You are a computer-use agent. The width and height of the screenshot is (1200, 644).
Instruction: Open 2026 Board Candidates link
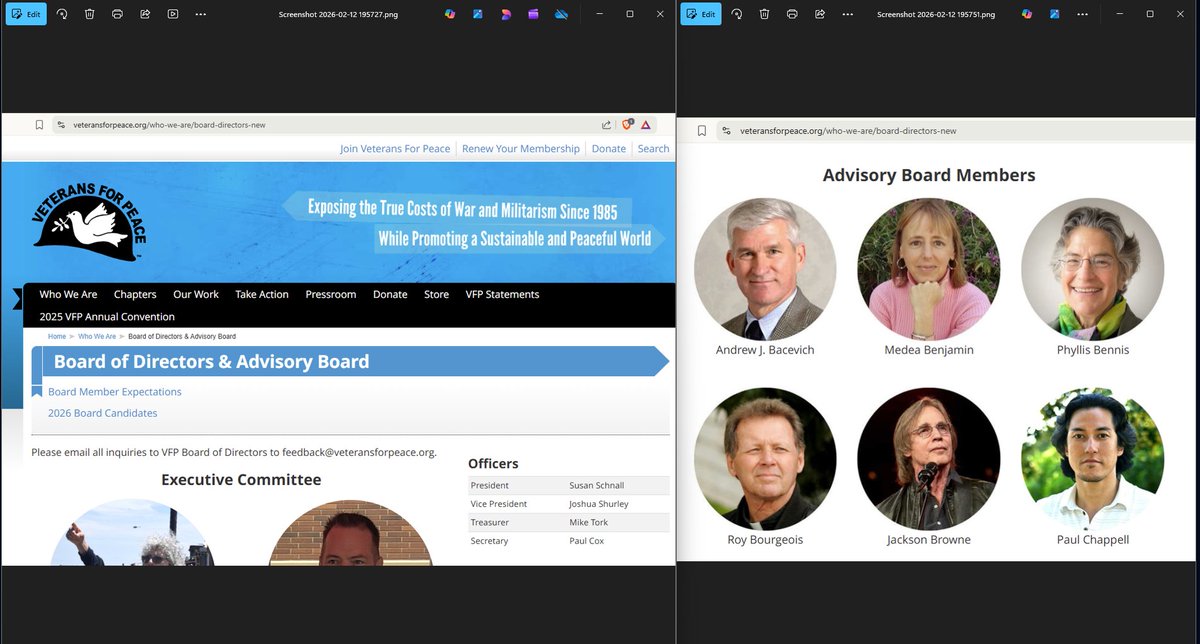click(x=102, y=413)
